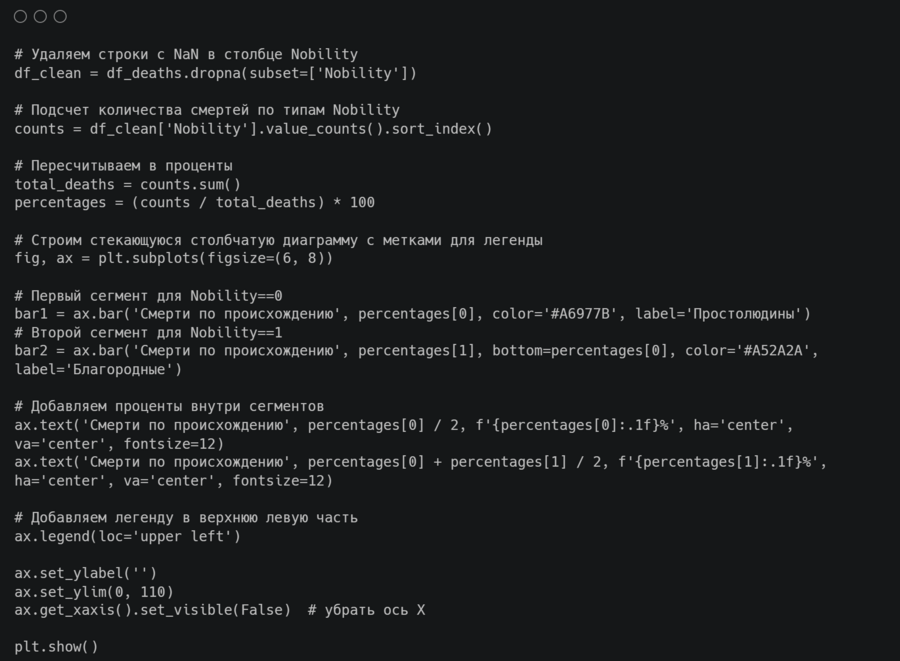Screen dimensions: 900x661
Task: Click the '# Пересчитываем в проценты' comment
Action: (123, 166)
